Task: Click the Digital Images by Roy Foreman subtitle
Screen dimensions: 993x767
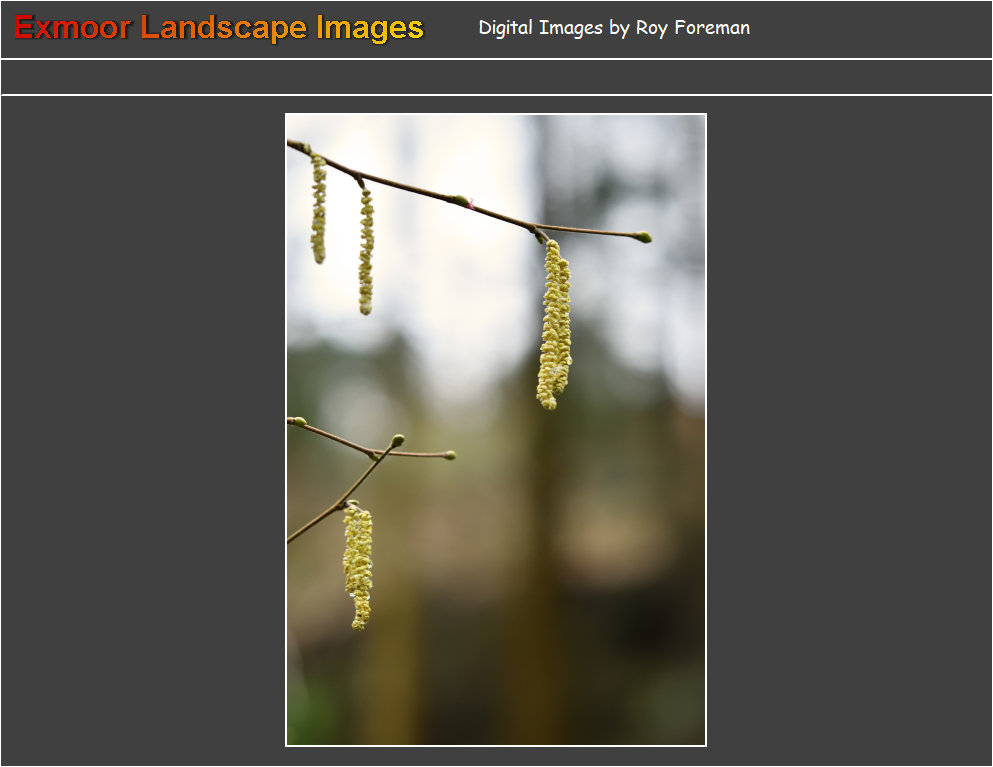Action: pos(613,28)
